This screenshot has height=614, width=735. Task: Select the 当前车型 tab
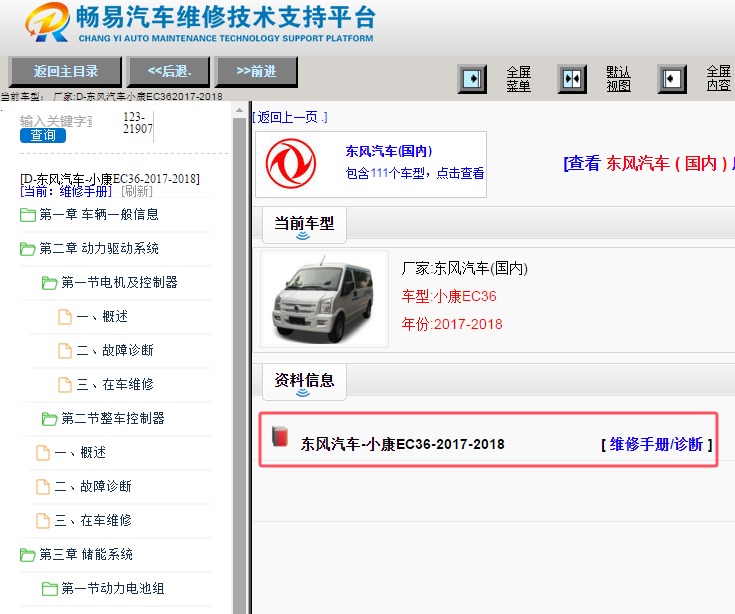[x=304, y=225]
